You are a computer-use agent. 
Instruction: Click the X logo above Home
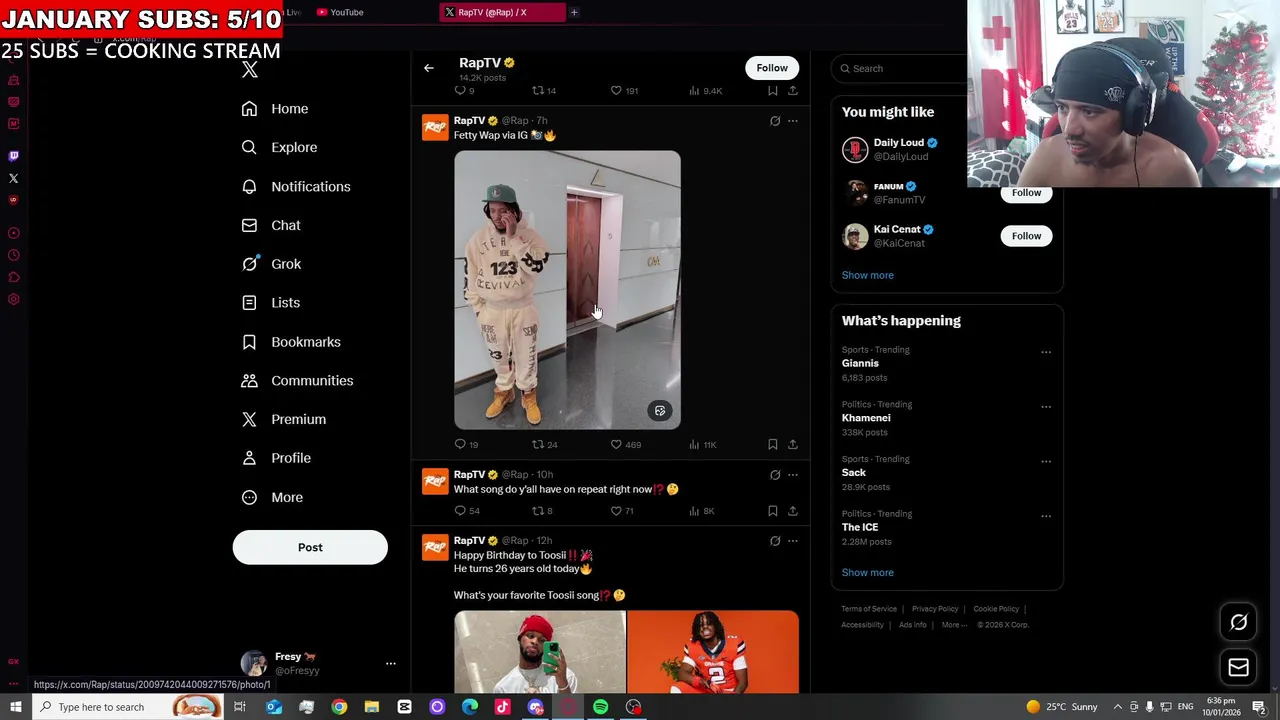250,69
